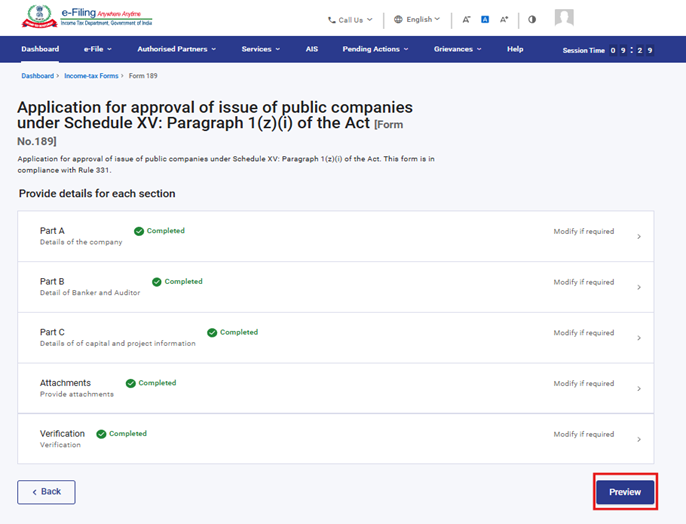Screen dimensions: 686x524
Task: Open the user profile avatar
Action: 564,18
